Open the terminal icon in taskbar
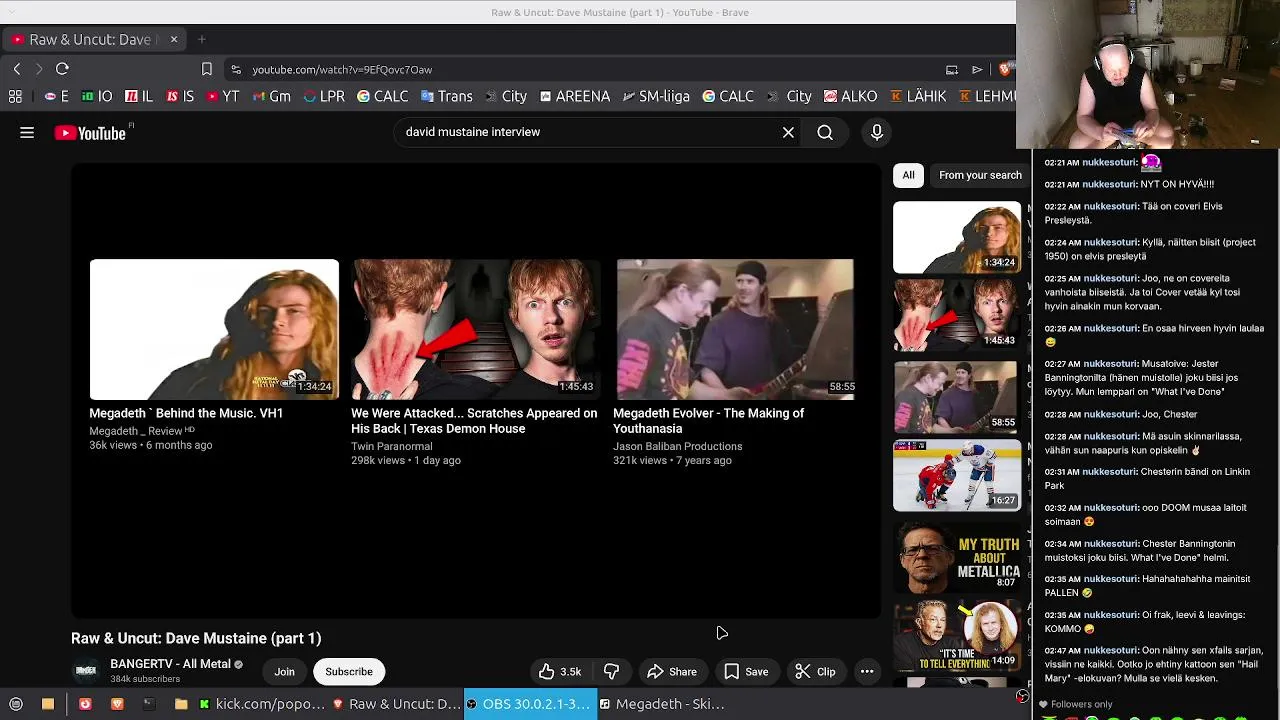 coord(148,704)
